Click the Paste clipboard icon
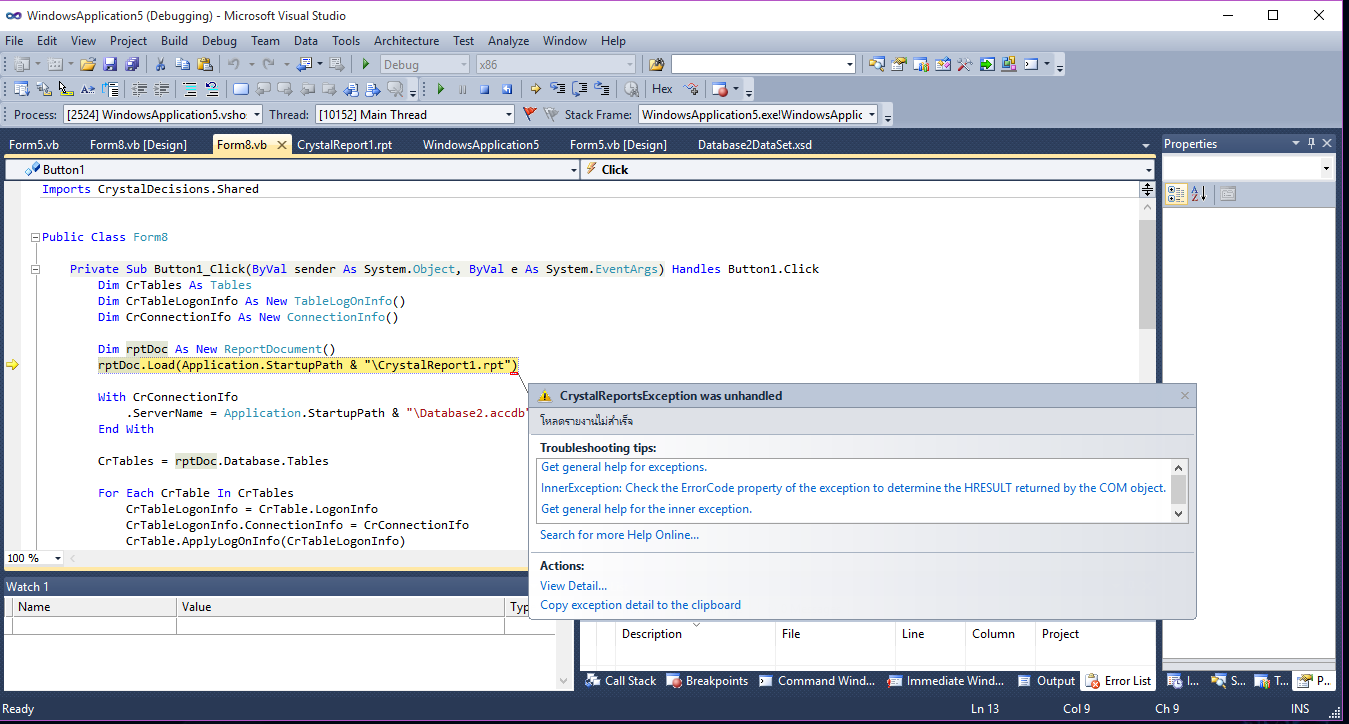This screenshot has width=1349, height=724. [x=204, y=64]
